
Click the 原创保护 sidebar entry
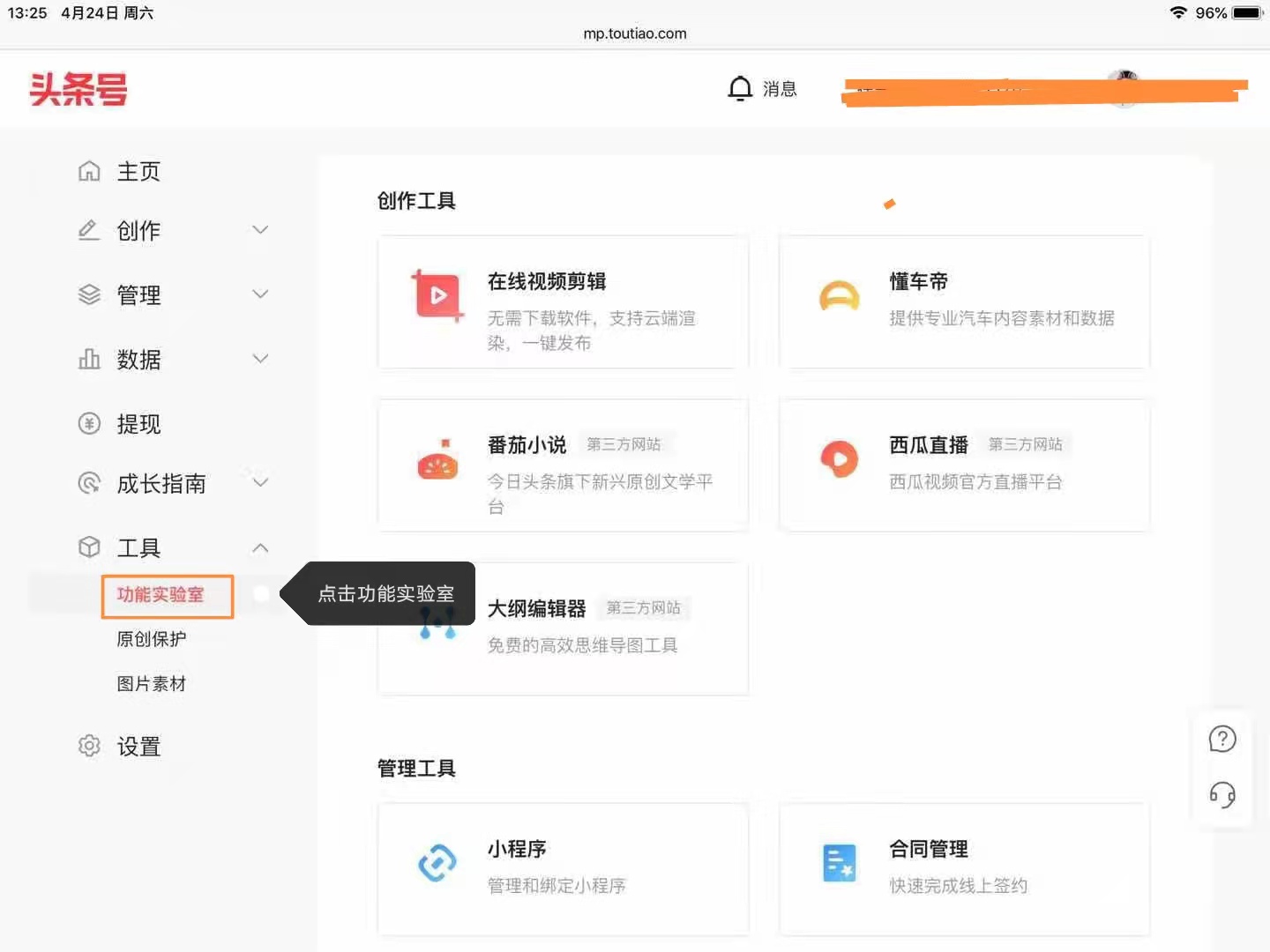(151, 639)
